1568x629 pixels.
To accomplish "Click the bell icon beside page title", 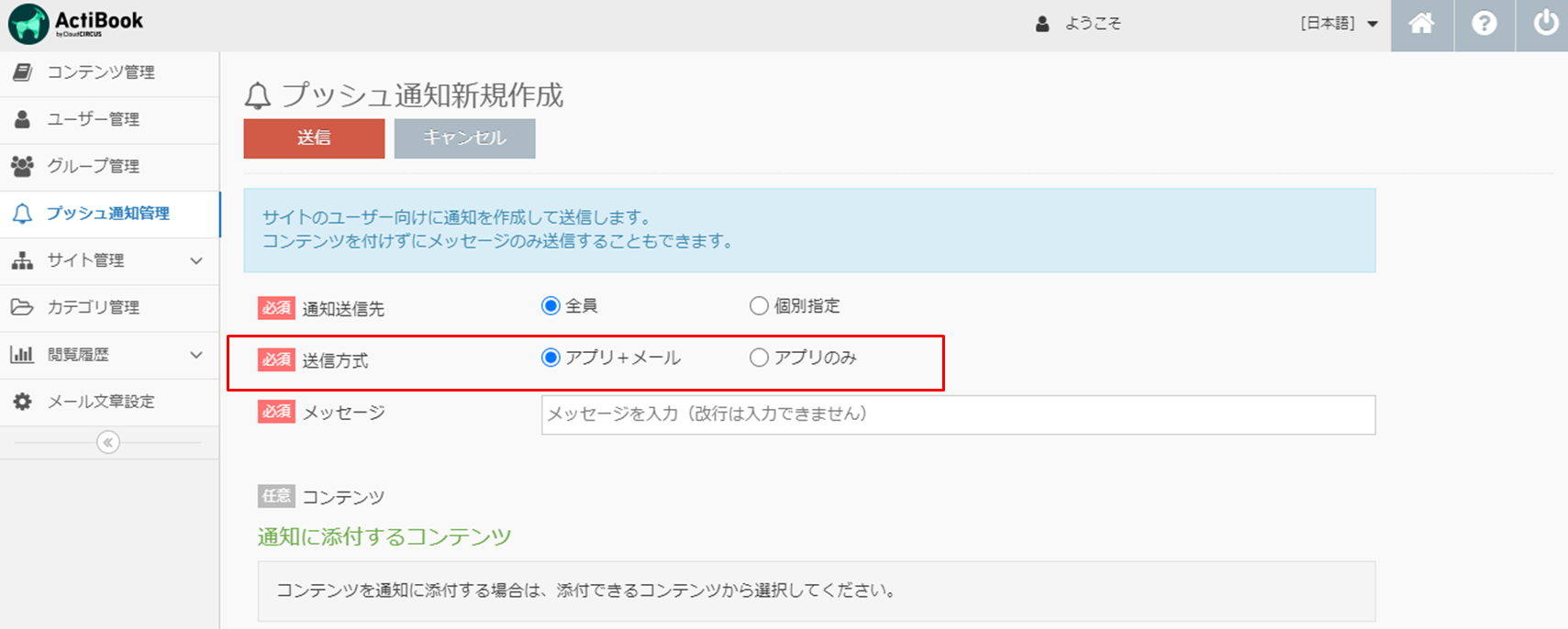I will point(258,95).
